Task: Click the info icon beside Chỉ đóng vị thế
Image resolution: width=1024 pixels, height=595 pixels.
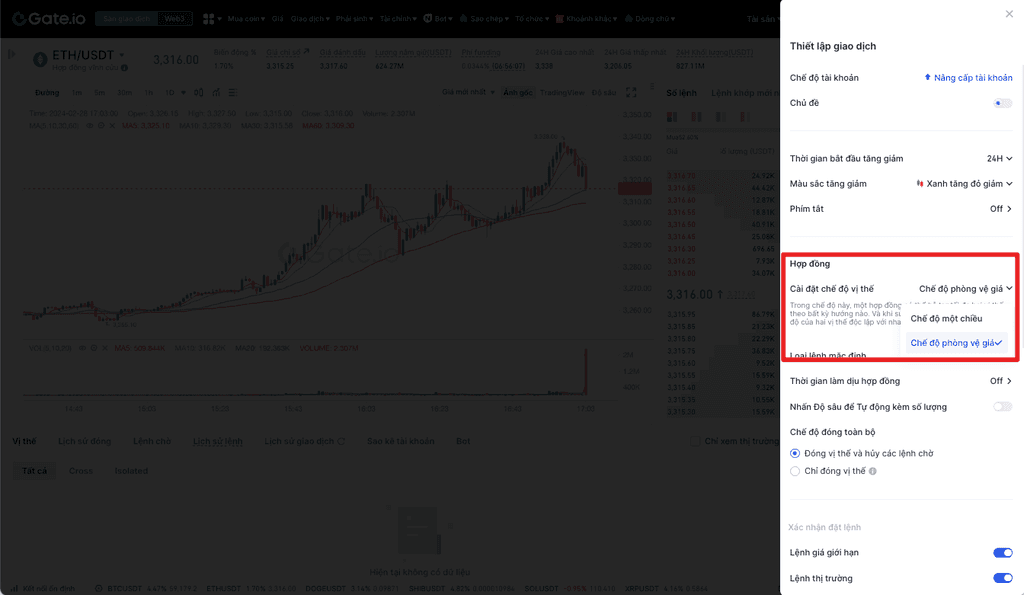Action: (x=873, y=471)
